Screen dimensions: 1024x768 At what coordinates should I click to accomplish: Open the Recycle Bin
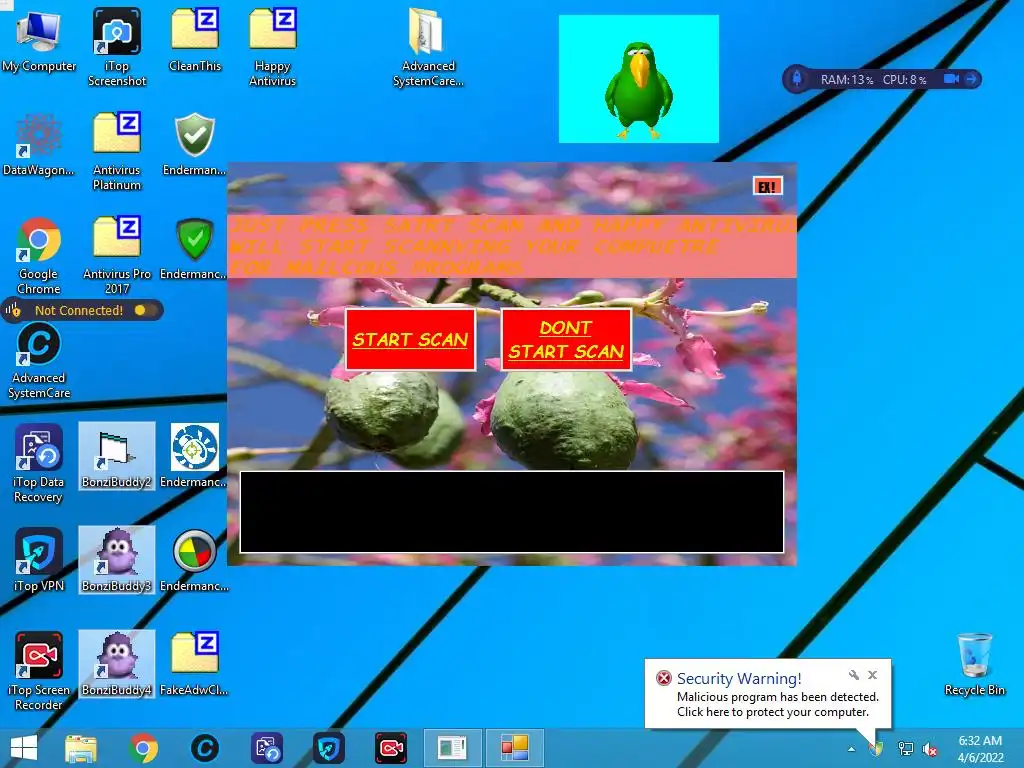pos(974,664)
